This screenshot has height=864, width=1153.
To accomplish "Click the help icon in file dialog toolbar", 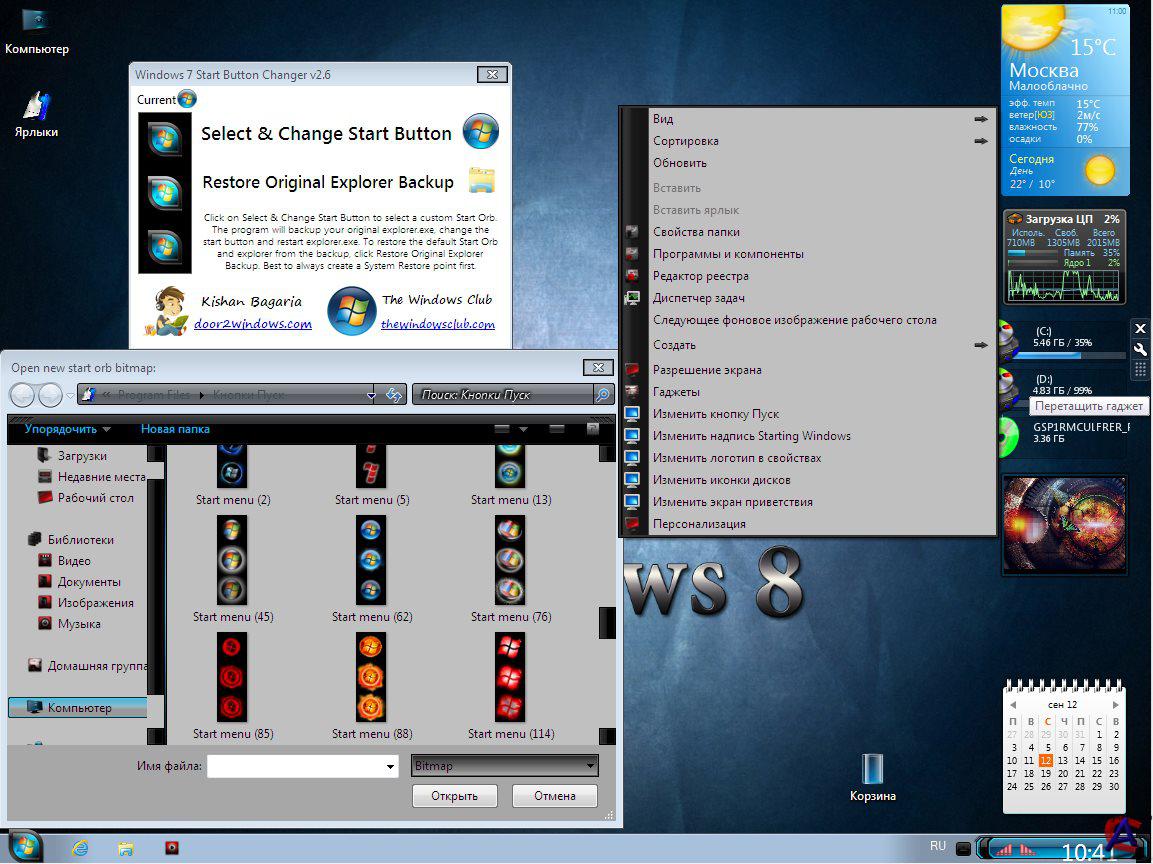I will pyautogui.click(x=593, y=429).
